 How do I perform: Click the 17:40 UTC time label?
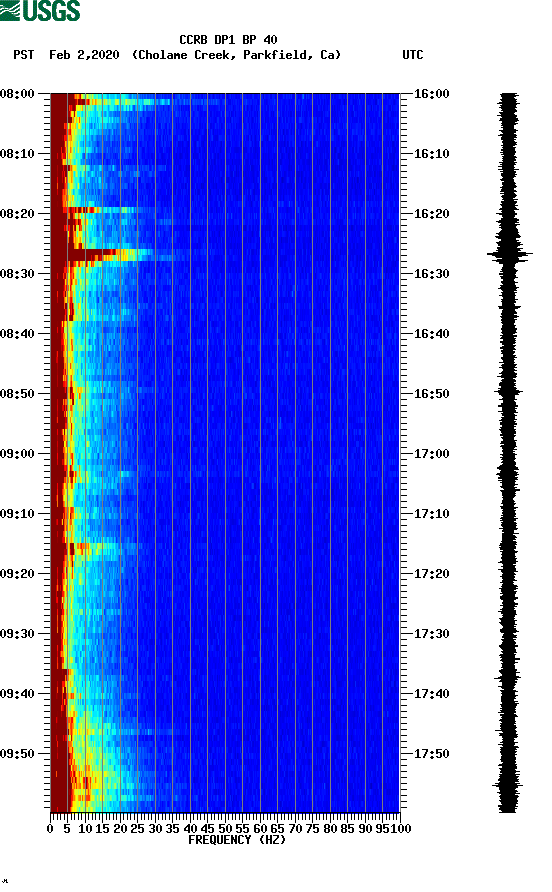(x=431, y=694)
